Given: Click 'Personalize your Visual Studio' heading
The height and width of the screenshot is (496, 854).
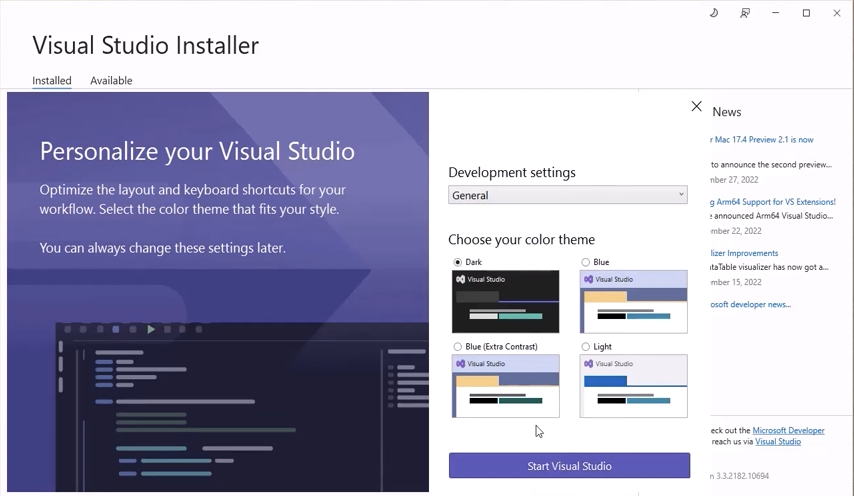Looking at the screenshot, I should [x=197, y=151].
